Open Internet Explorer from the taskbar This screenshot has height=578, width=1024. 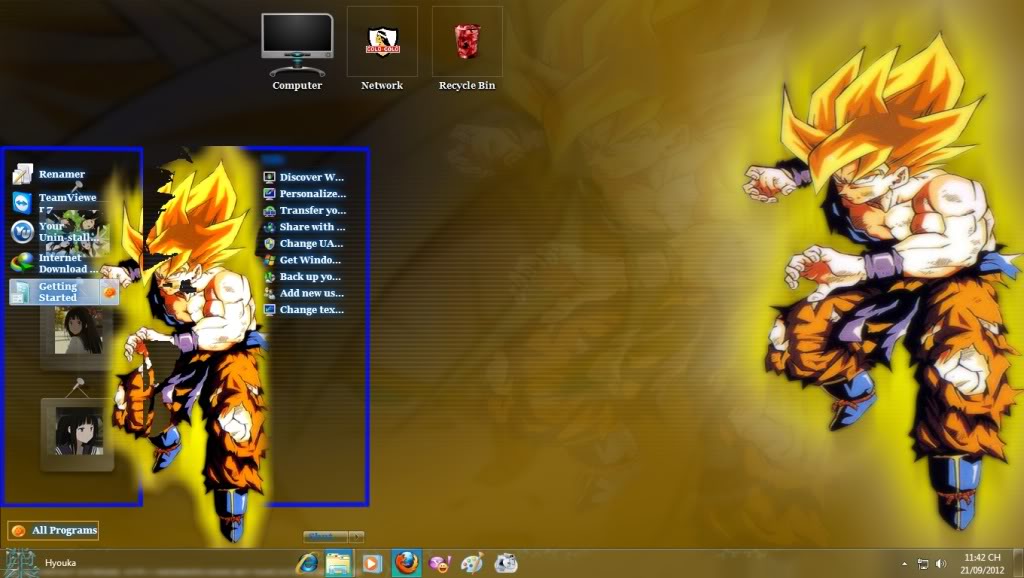pyautogui.click(x=307, y=563)
